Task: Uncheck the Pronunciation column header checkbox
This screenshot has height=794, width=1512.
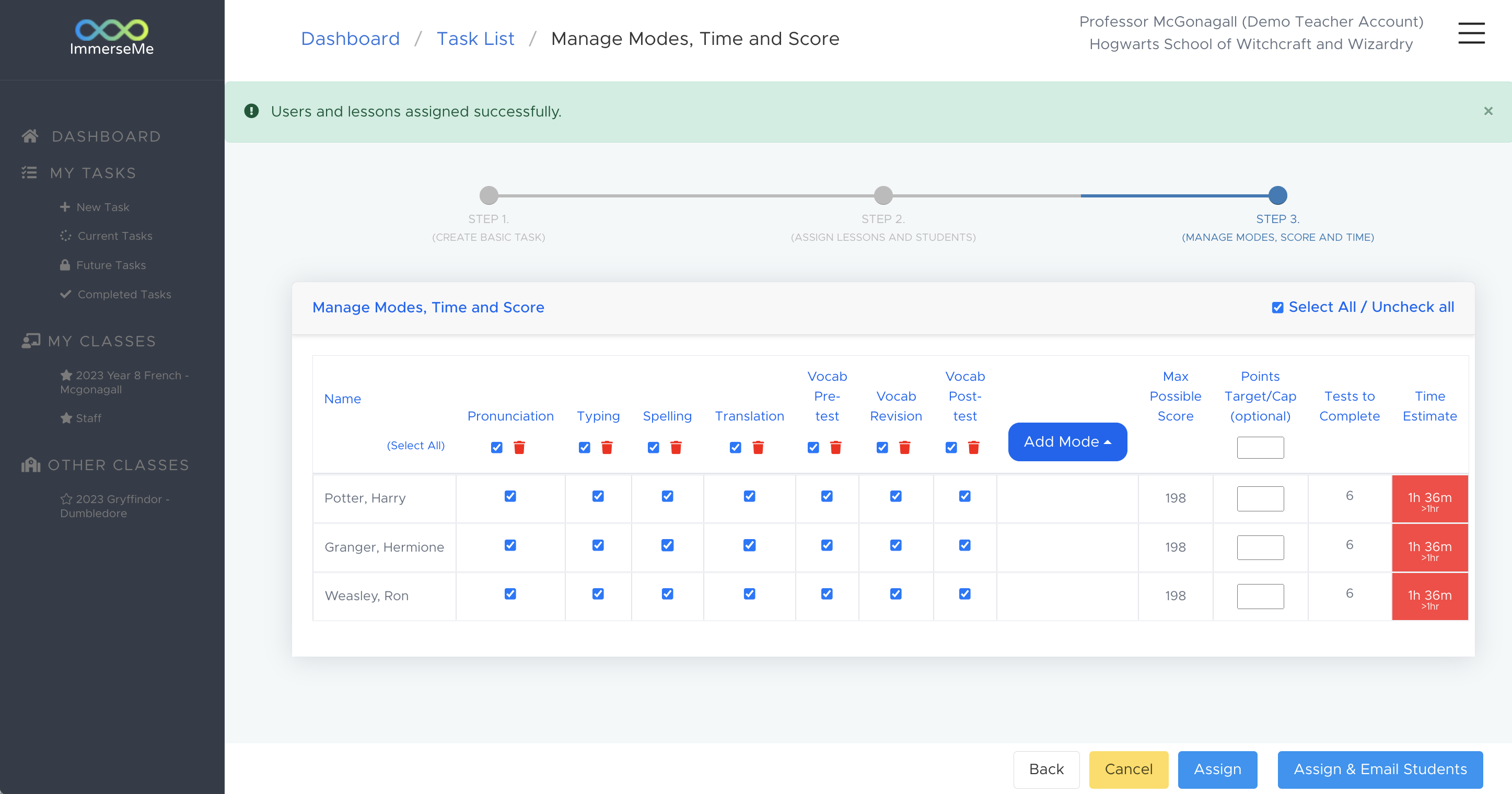Action: point(496,447)
